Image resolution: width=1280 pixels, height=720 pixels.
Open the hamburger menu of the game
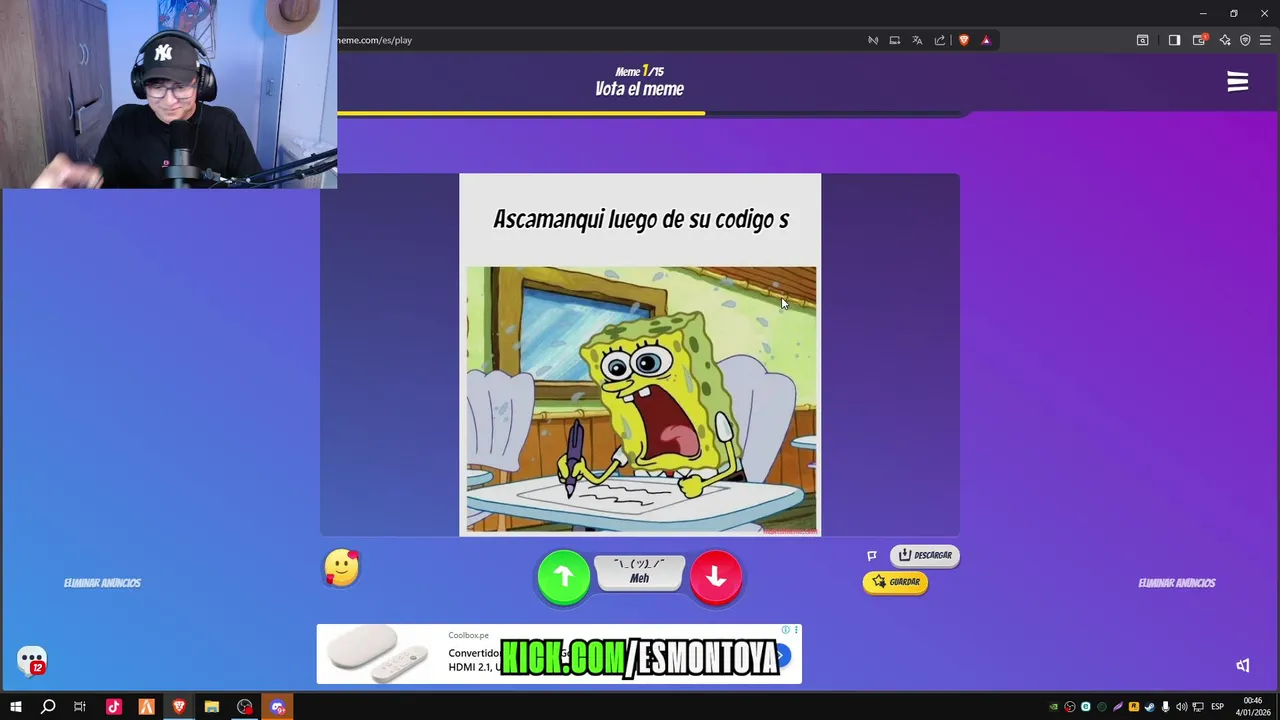[1238, 82]
